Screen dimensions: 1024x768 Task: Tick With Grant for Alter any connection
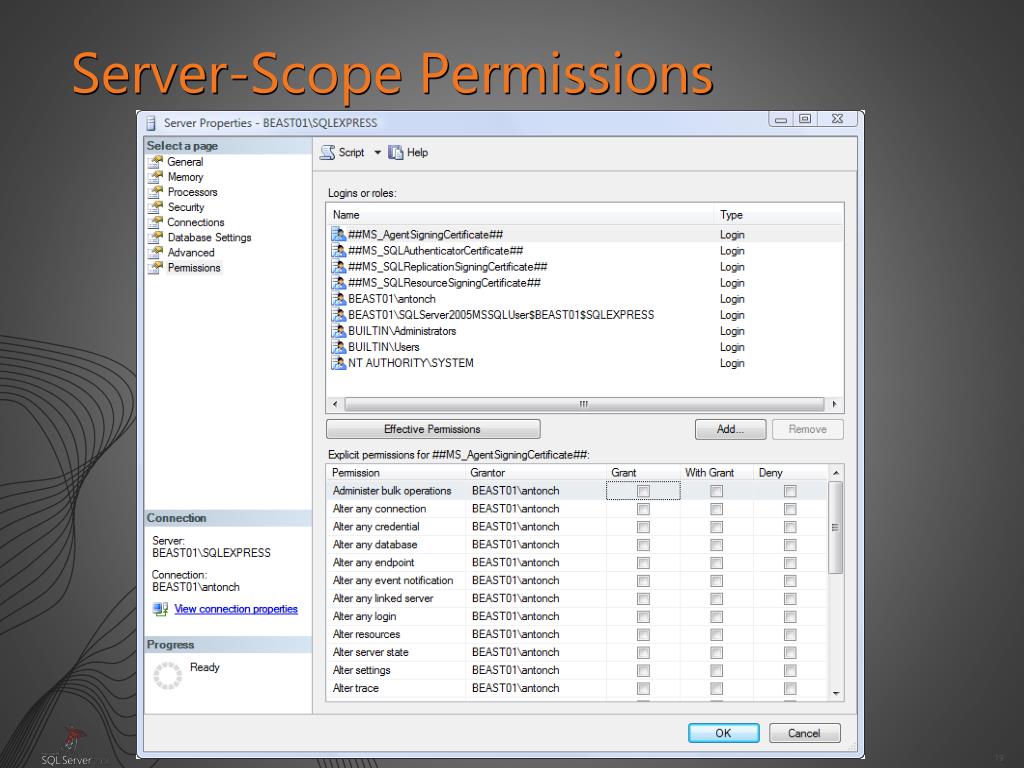coord(716,509)
